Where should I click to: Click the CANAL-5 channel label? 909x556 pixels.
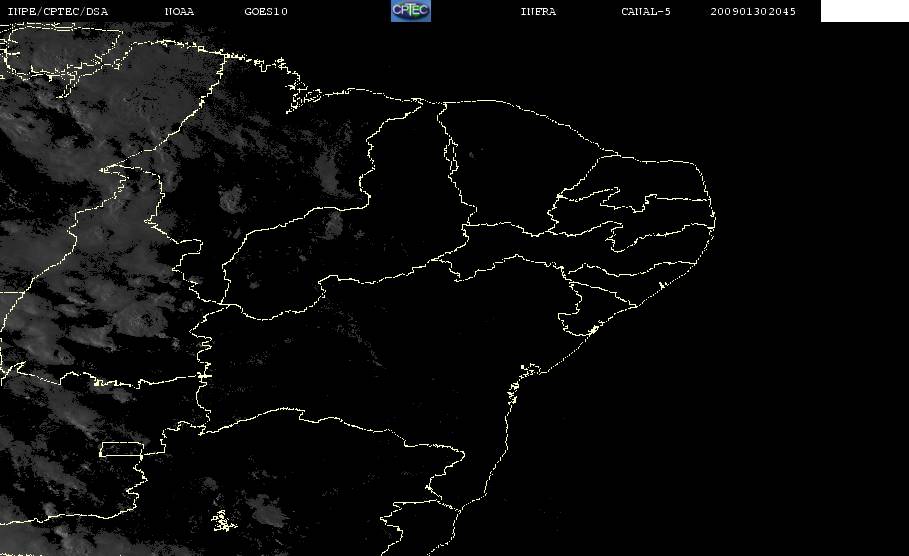click(646, 12)
